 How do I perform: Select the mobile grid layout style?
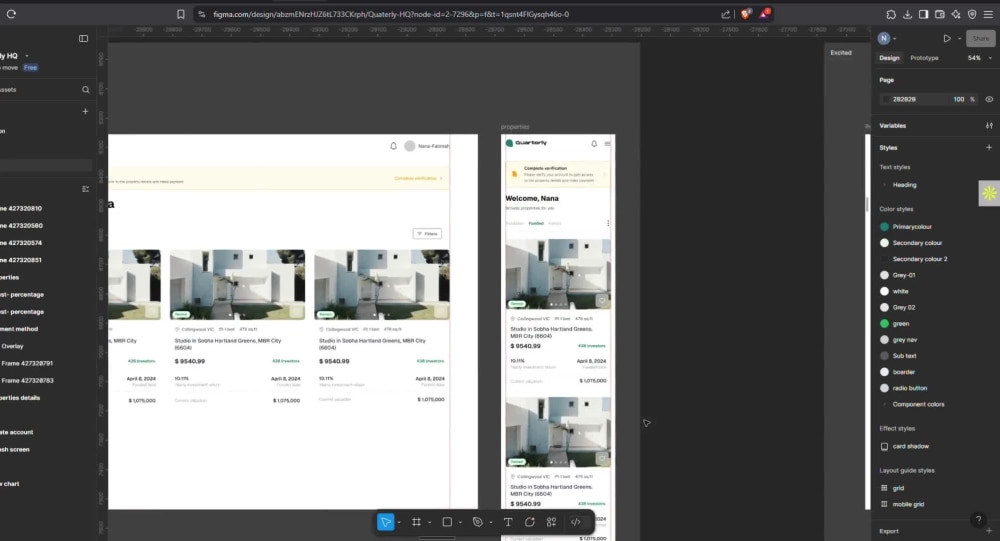tap(908, 504)
